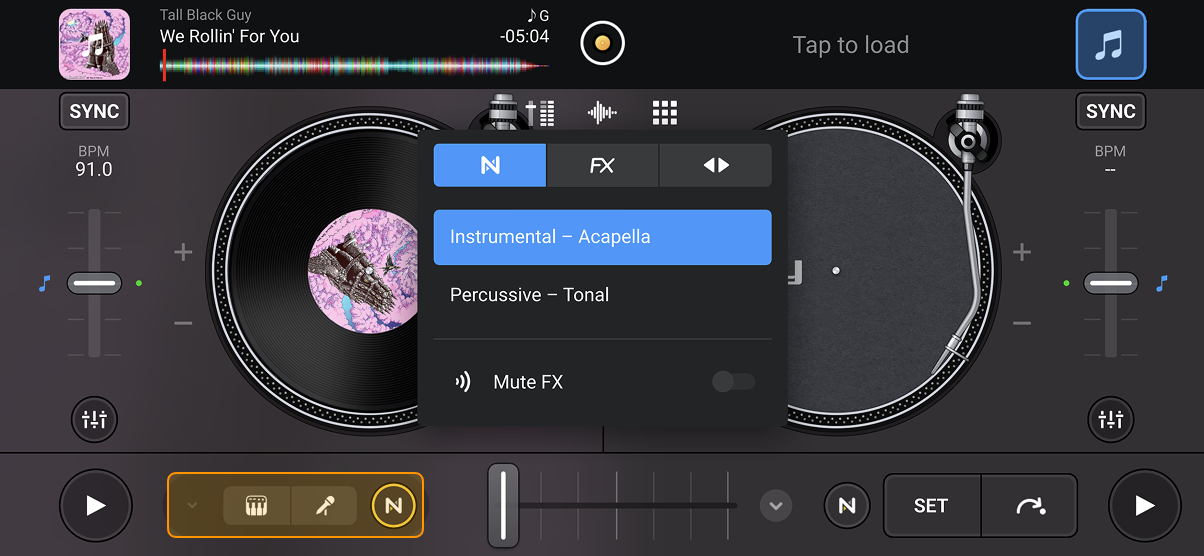Tap the left turntable vinyl label
Viewport: 1204px width, 556px height.
point(361,271)
